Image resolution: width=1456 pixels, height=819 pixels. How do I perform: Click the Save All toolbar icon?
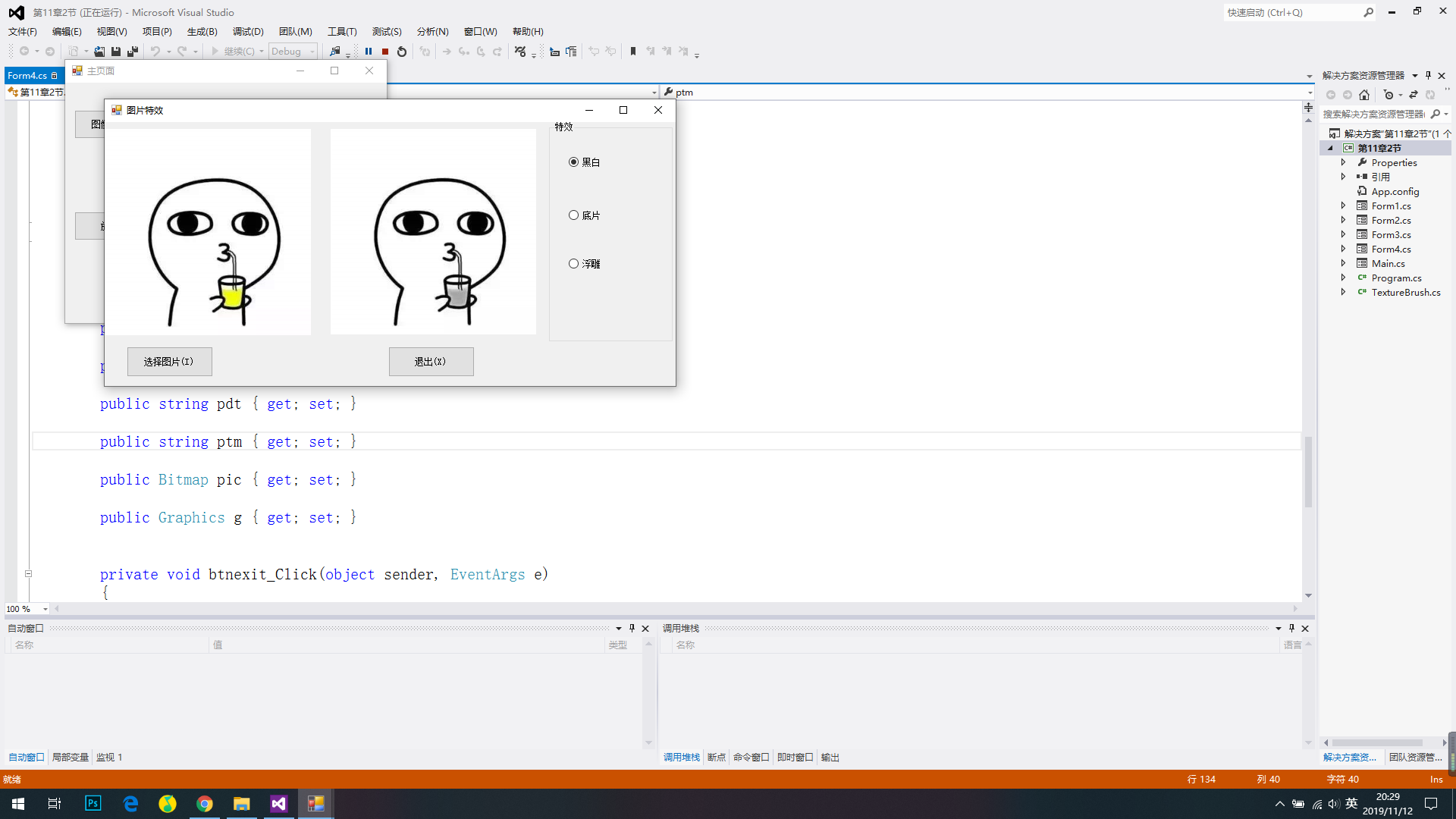point(133,52)
